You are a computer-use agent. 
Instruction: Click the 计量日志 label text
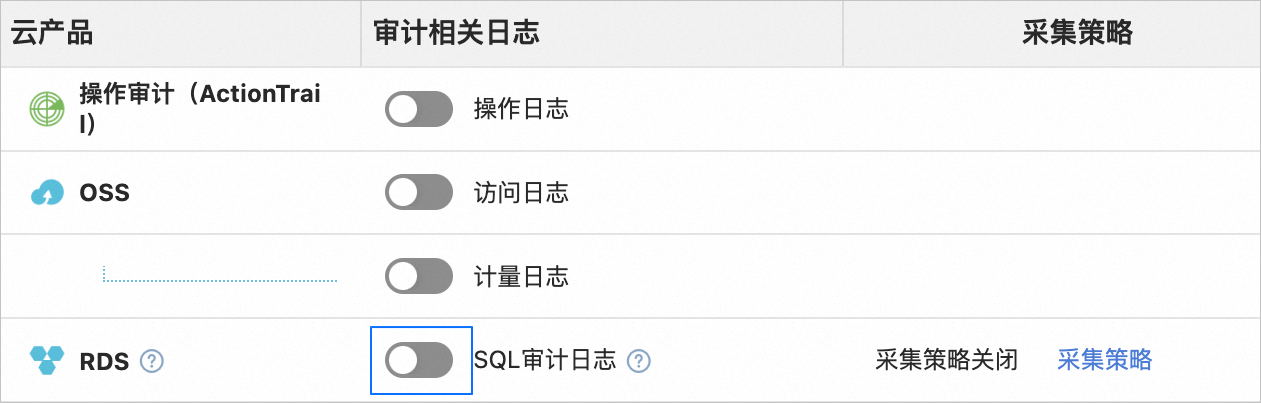pos(521,276)
